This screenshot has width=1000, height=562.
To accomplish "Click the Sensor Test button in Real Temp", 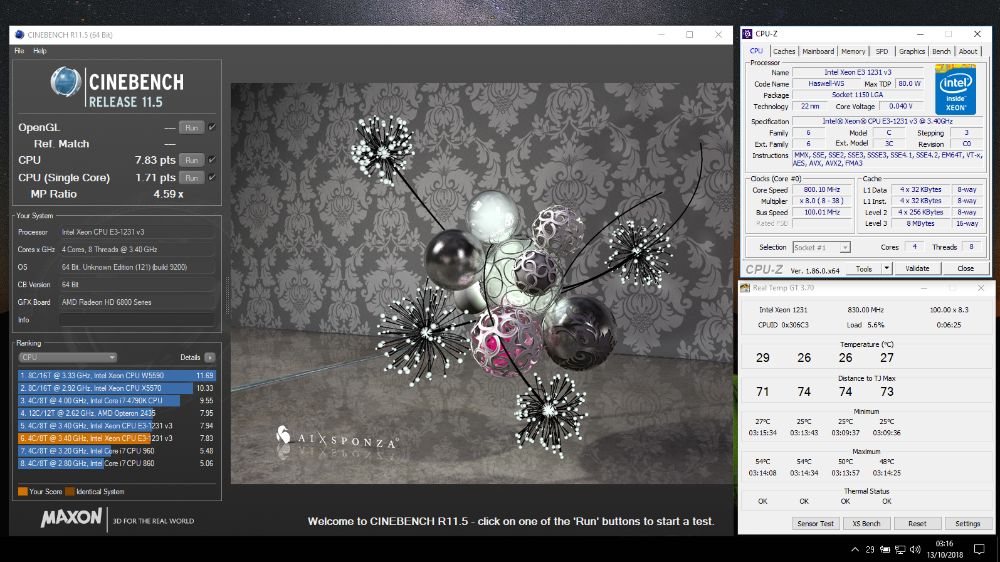I will 815,524.
